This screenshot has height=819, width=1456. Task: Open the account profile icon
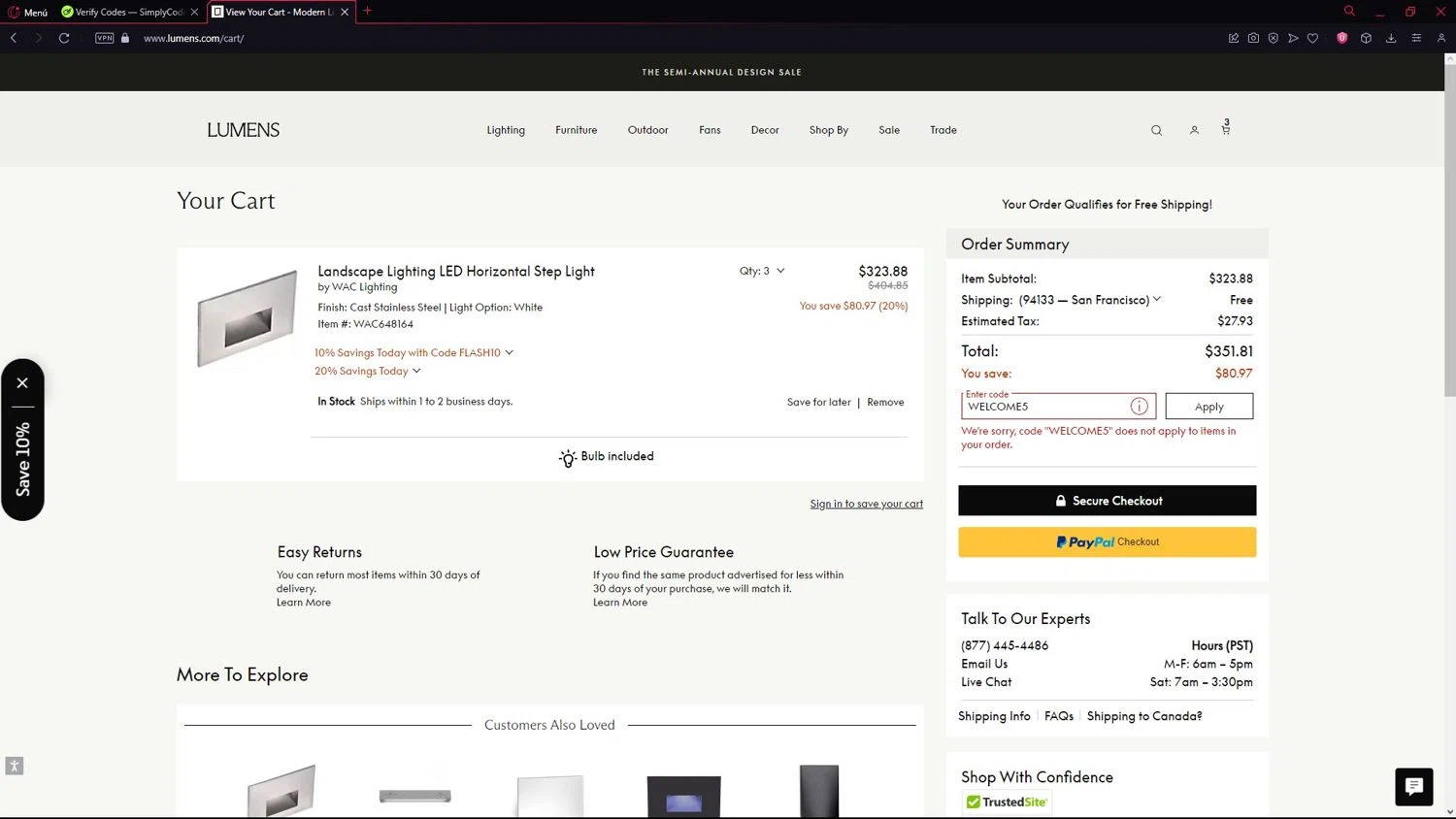[1194, 130]
